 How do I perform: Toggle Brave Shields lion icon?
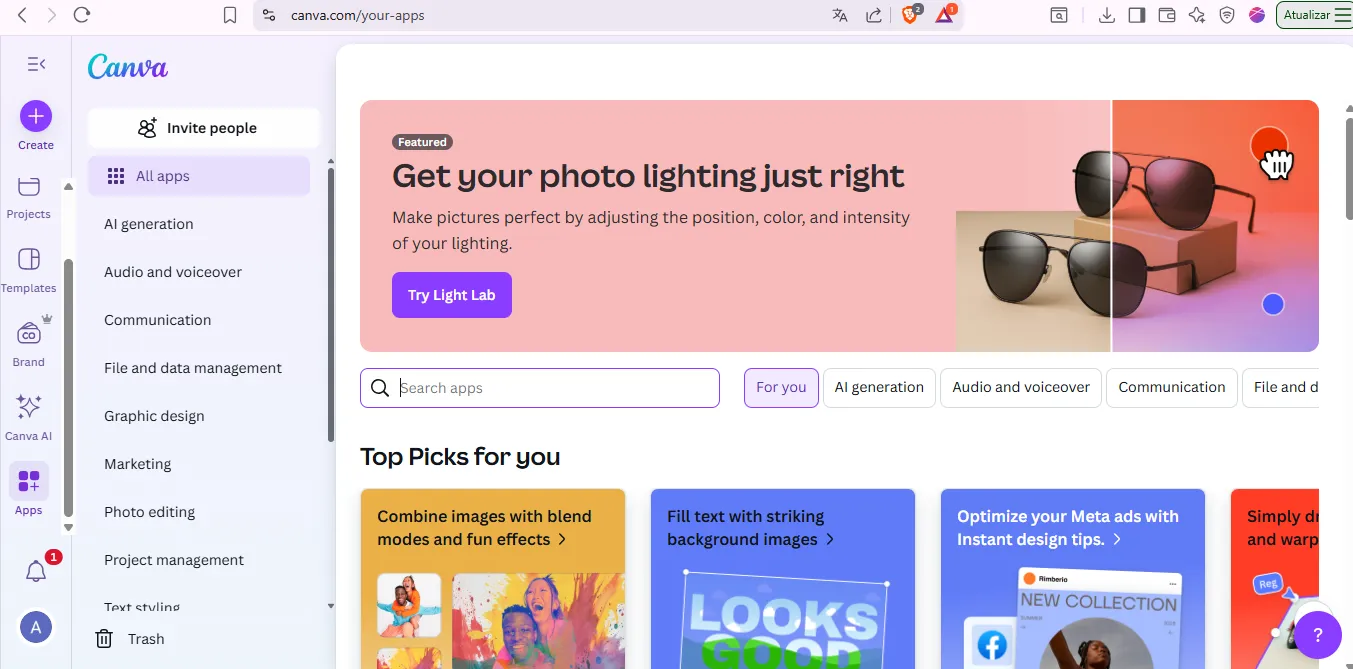(910, 15)
